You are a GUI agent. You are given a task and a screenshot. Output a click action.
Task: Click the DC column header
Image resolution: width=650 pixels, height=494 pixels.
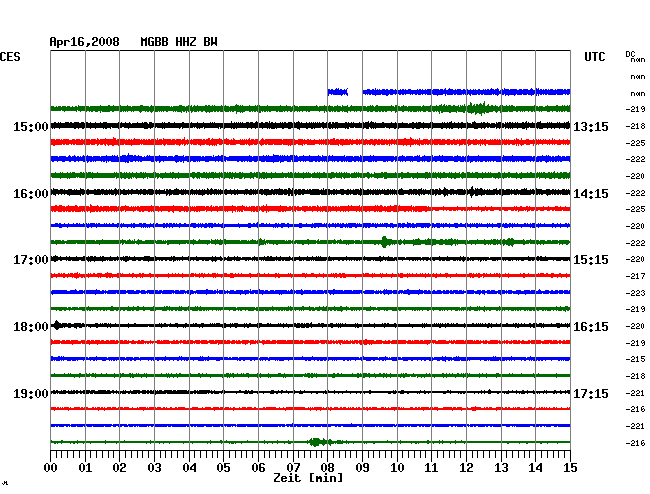tap(630, 54)
